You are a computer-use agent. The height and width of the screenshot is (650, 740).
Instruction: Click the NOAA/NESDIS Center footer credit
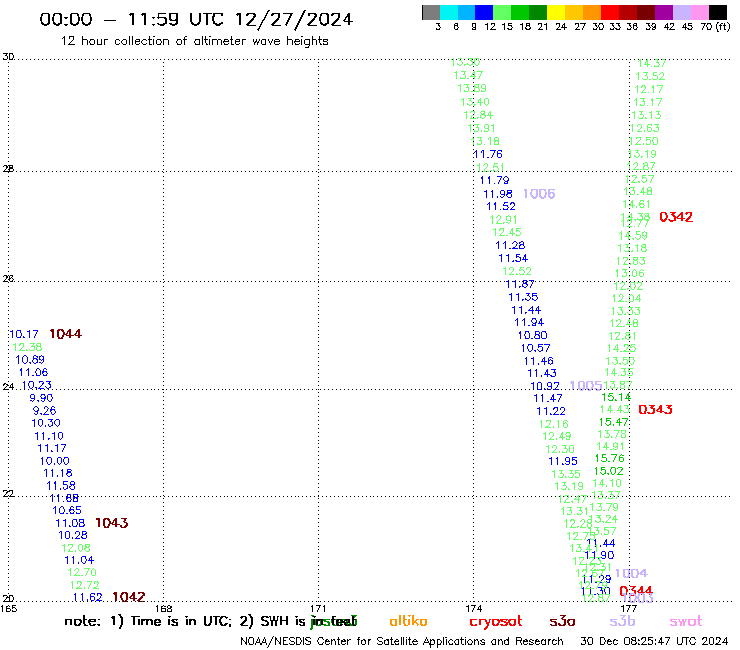(x=402, y=642)
